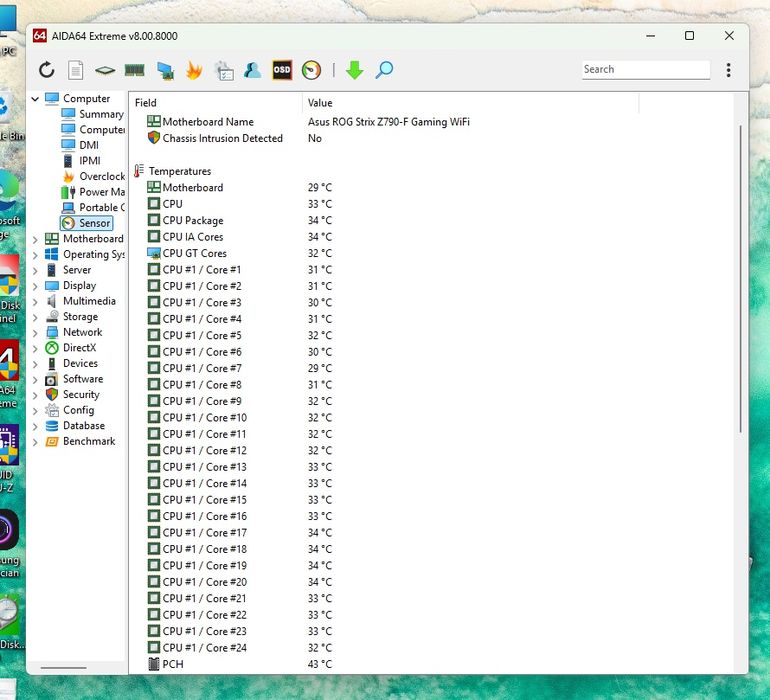Expand the Benchmark tree node
This screenshot has width=770, height=700.
pos(35,442)
